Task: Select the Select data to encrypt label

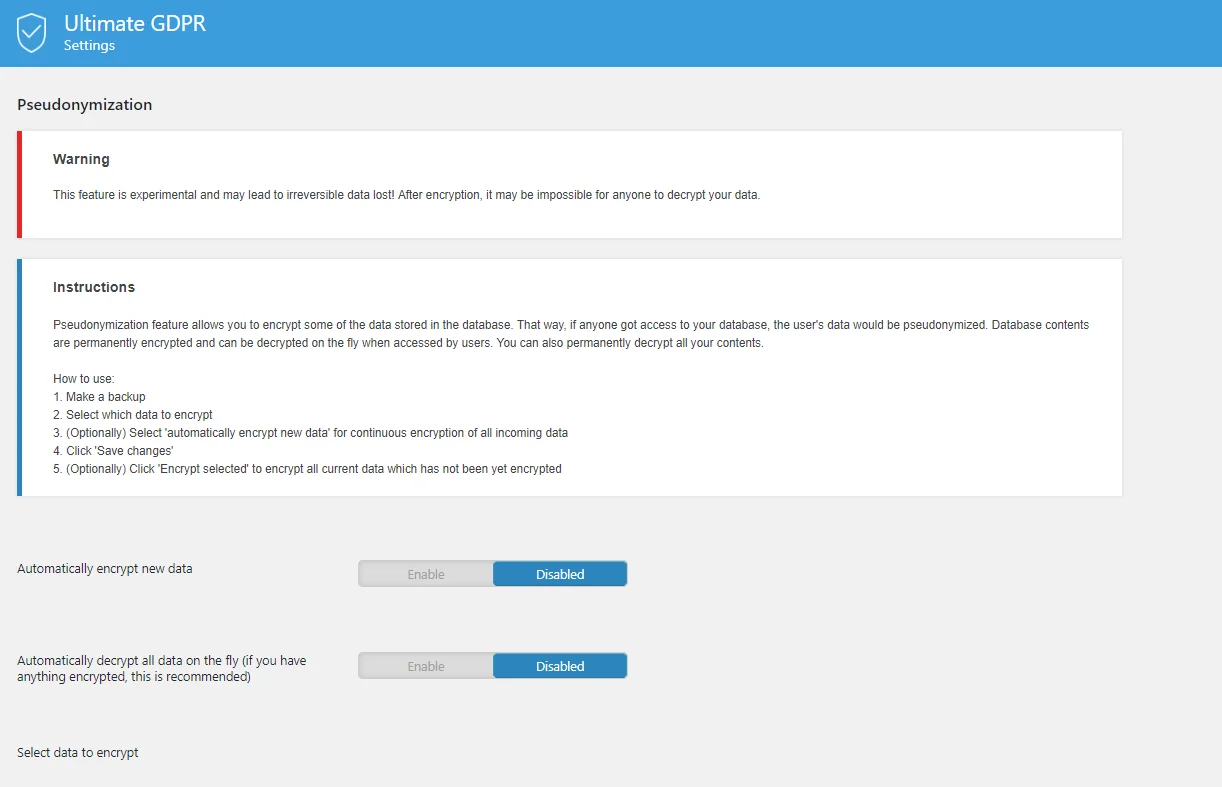Action: pos(77,752)
